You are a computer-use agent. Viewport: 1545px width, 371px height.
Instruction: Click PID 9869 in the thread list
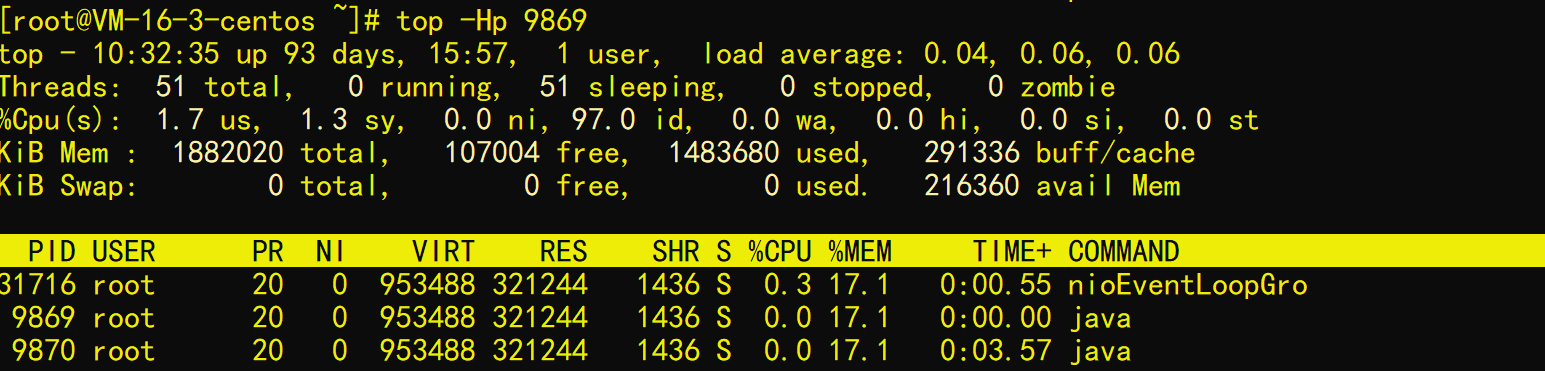43,318
